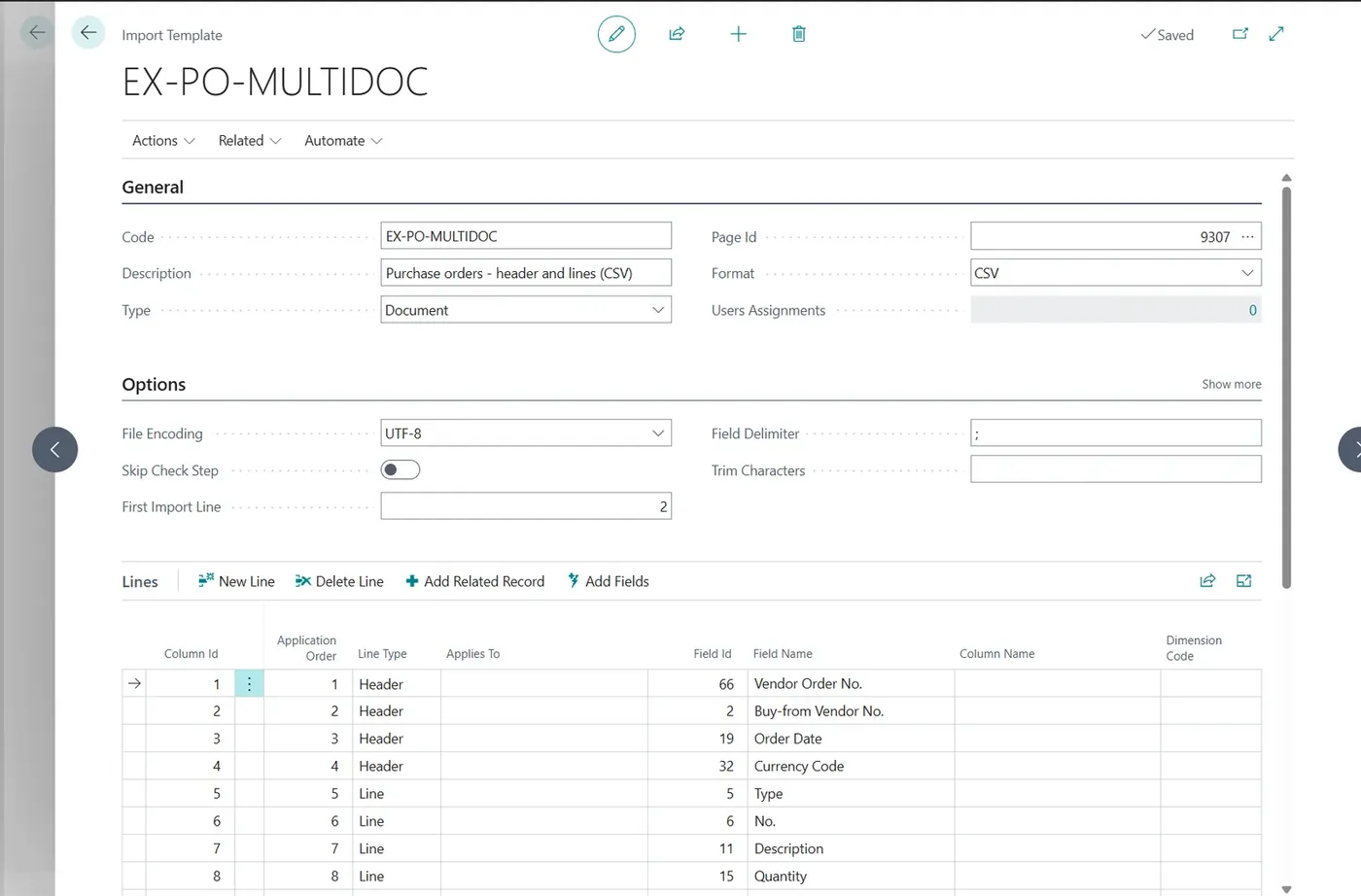Viewport: 1361px width, 896px height.
Task: Click the vertical scrollbar thumb
Action: pos(1286,387)
